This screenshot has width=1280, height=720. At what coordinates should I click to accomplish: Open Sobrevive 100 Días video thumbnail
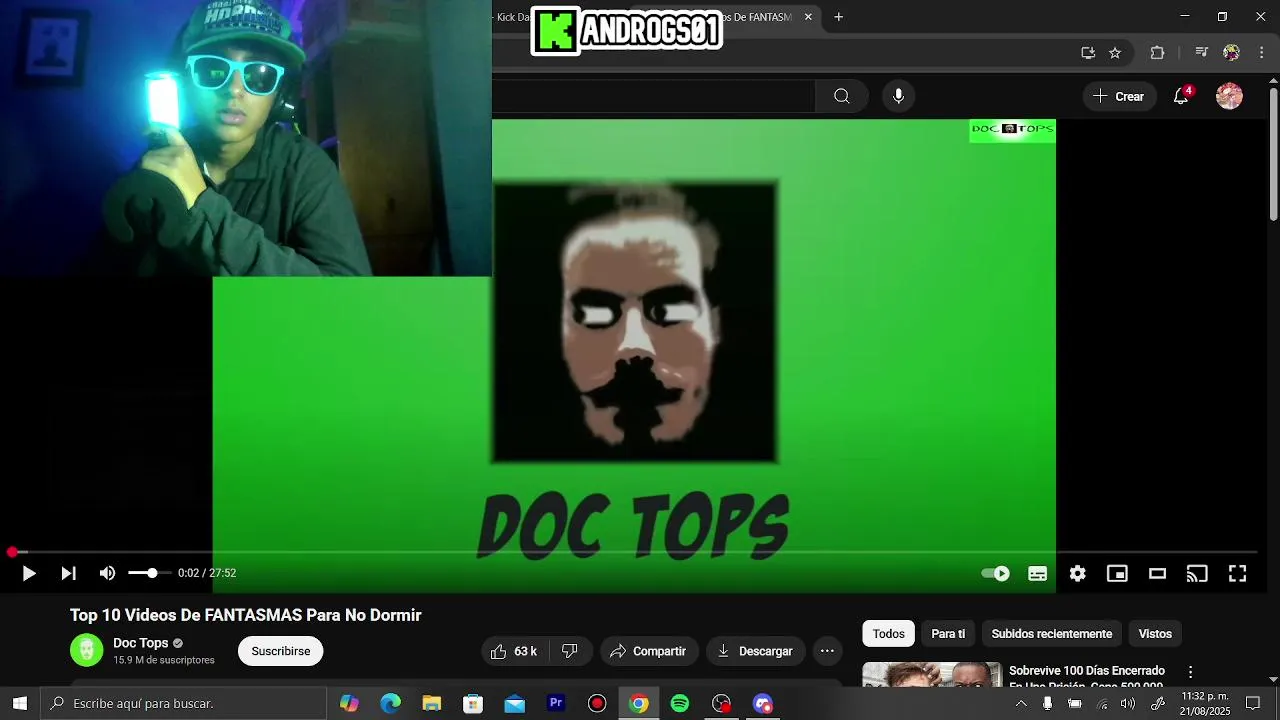tap(932, 674)
